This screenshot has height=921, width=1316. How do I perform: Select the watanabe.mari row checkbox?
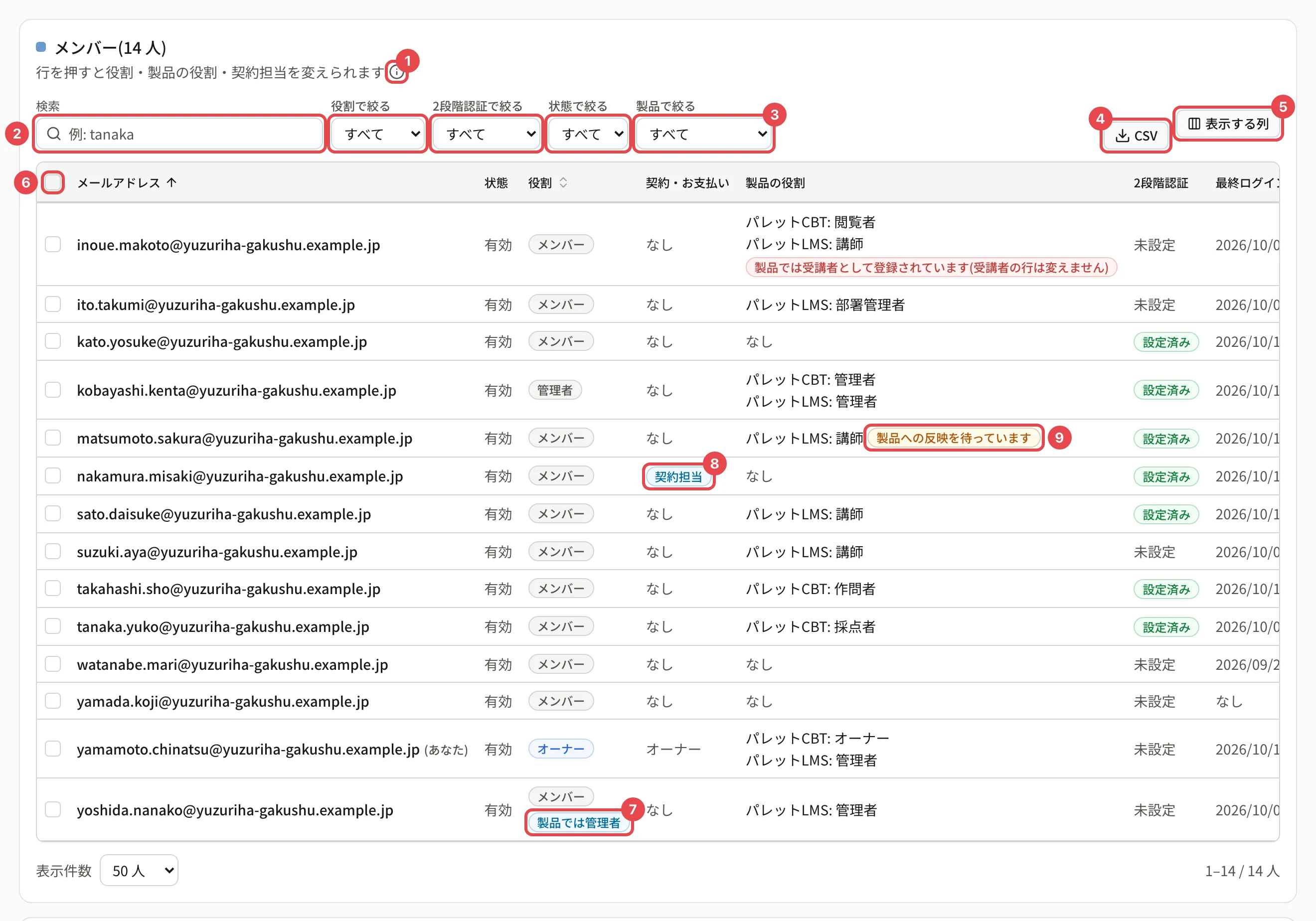pyautogui.click(x=53, y=664)
